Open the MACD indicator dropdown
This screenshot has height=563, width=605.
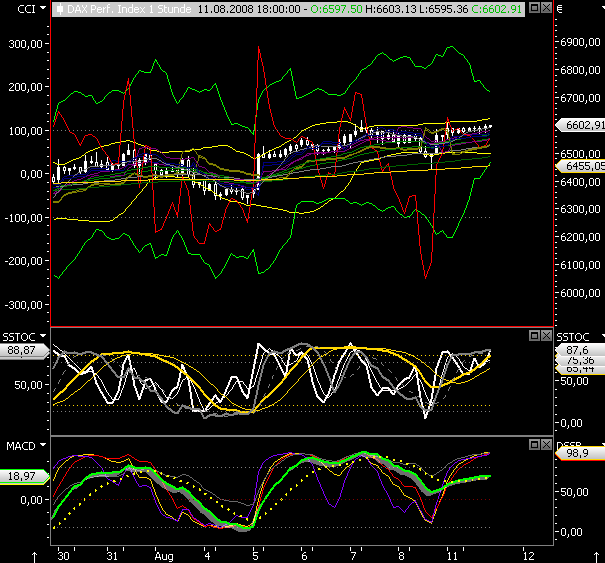(43, 445)
